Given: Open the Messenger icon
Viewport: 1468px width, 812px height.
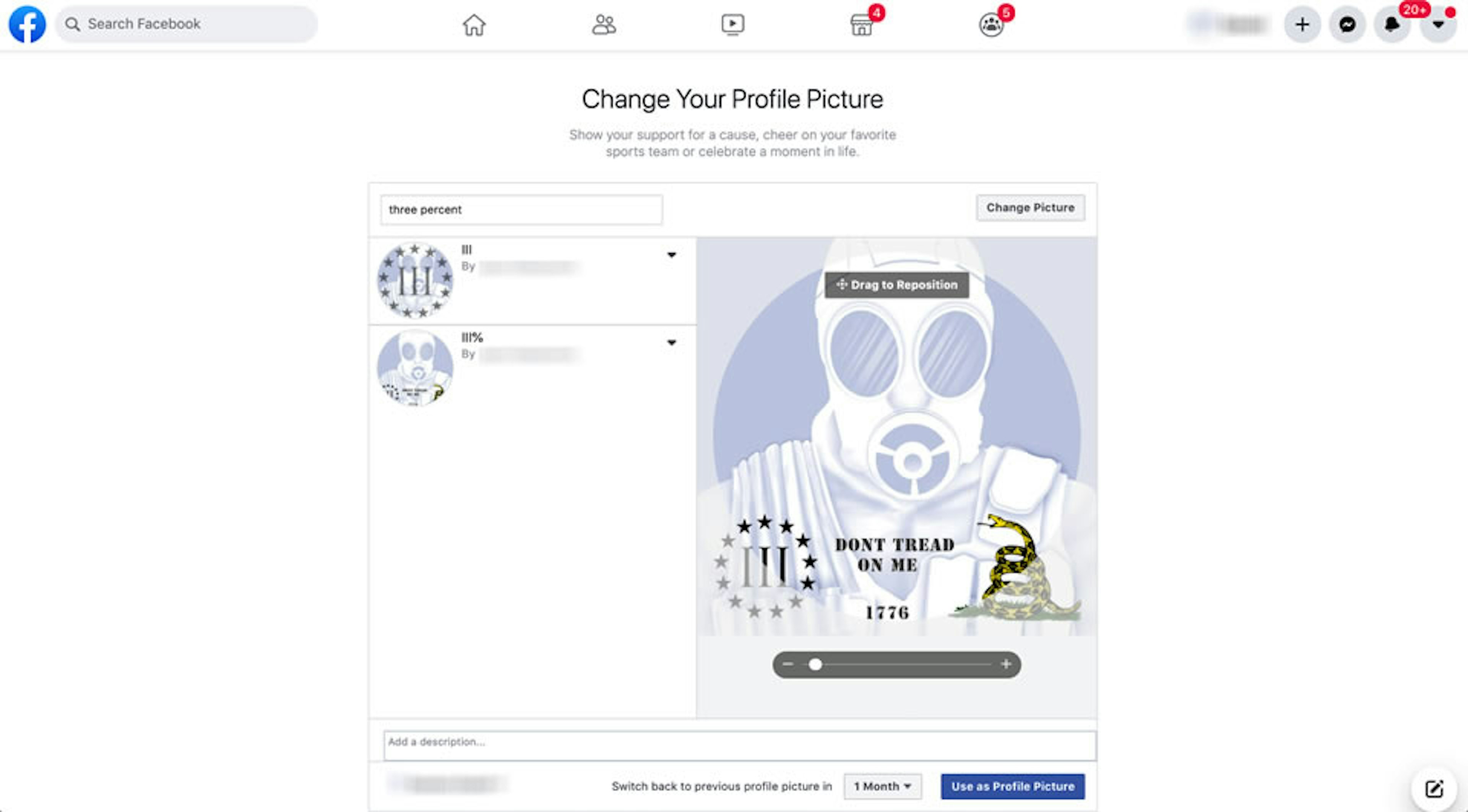Looking at the screenshot, I should [1347, 24].
